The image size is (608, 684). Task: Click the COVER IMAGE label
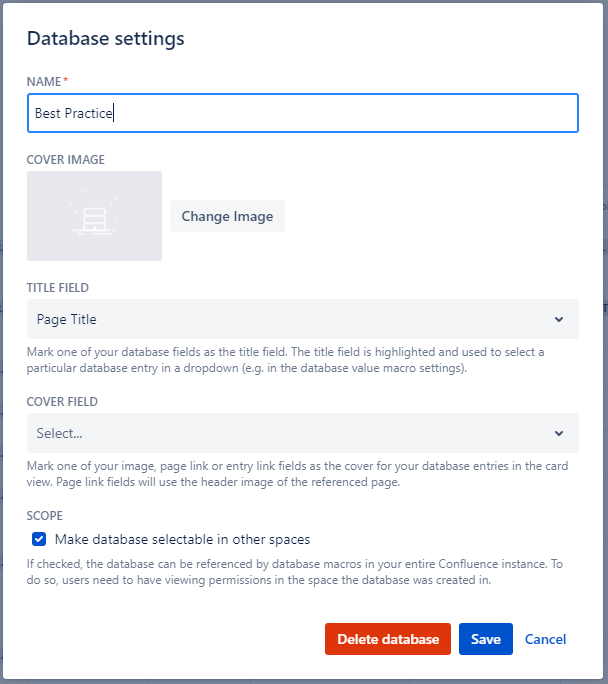coord(65,160)
